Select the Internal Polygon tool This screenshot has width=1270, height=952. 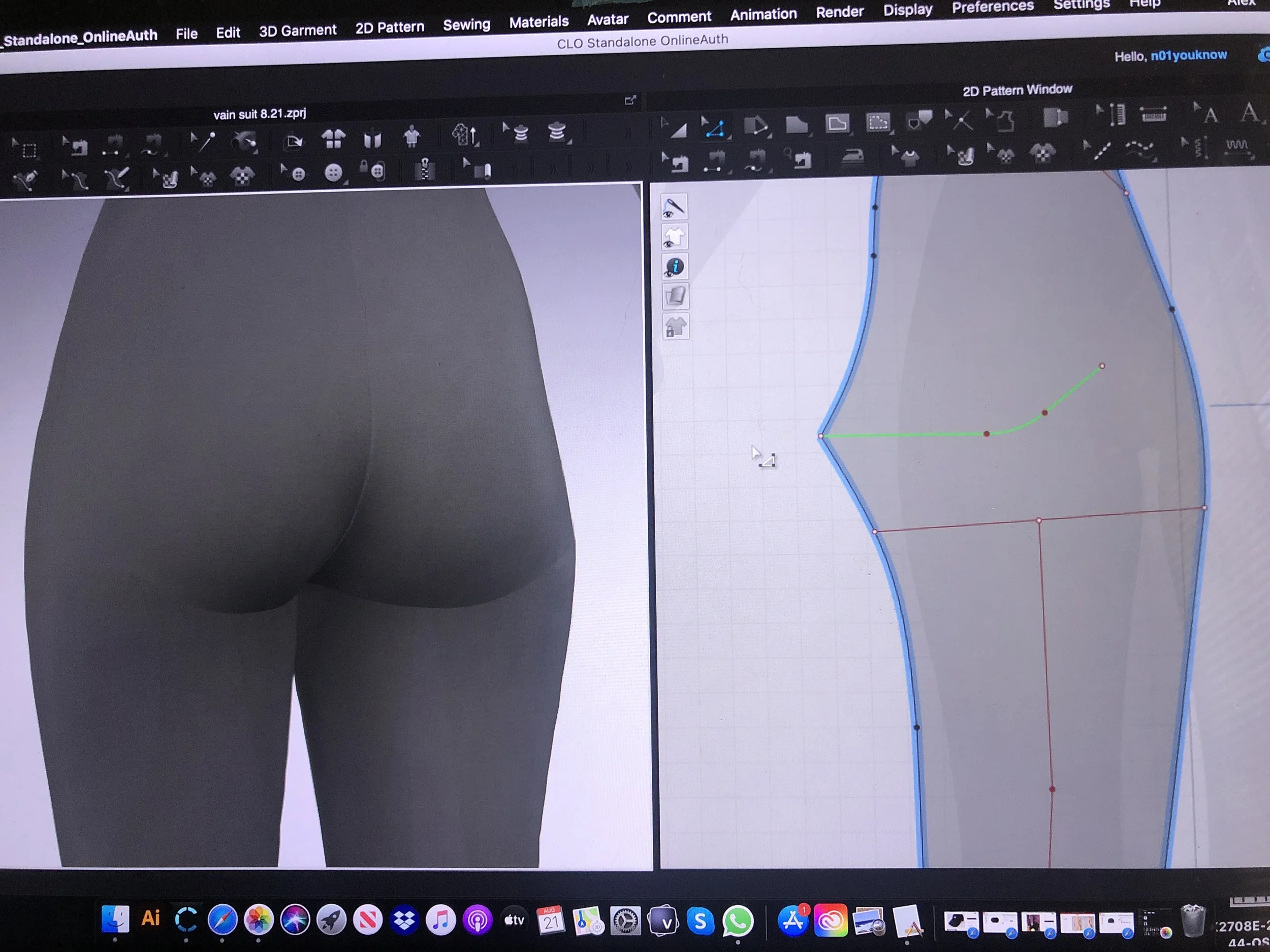tap(837, 123)
